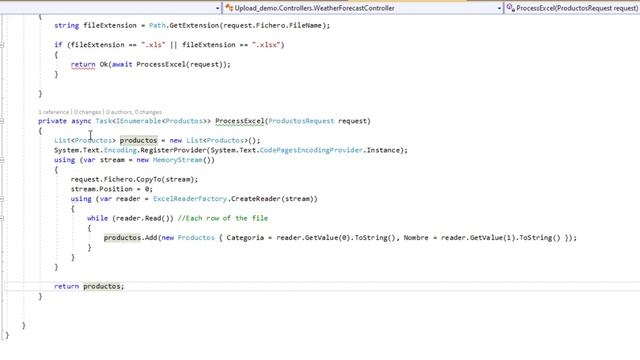Click the method icon beside ProcessExcel member
640x360 pixels.
coord(510,8)
